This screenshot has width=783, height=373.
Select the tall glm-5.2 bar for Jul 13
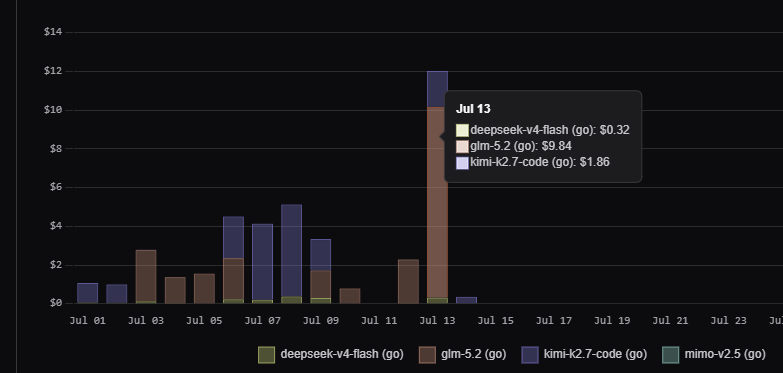pyautogui.click(x=437, y=202)
